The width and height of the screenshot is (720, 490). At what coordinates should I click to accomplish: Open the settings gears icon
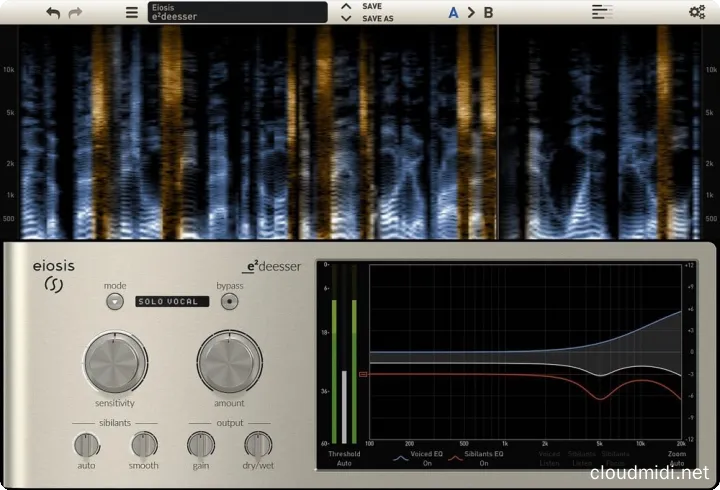click(x=697, y=13)
